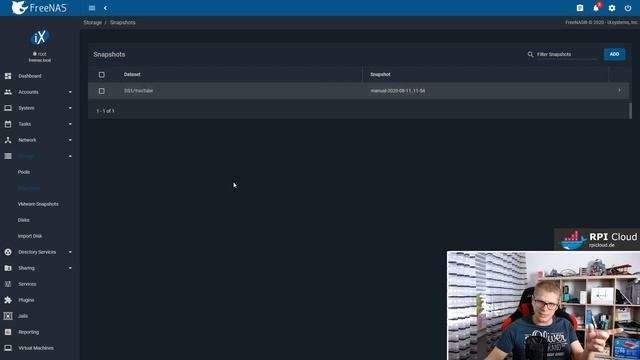The height and width of the screenshot is (360, 640).
Task: Click the table vertical scrollbar
Action: tap(631, 111)
